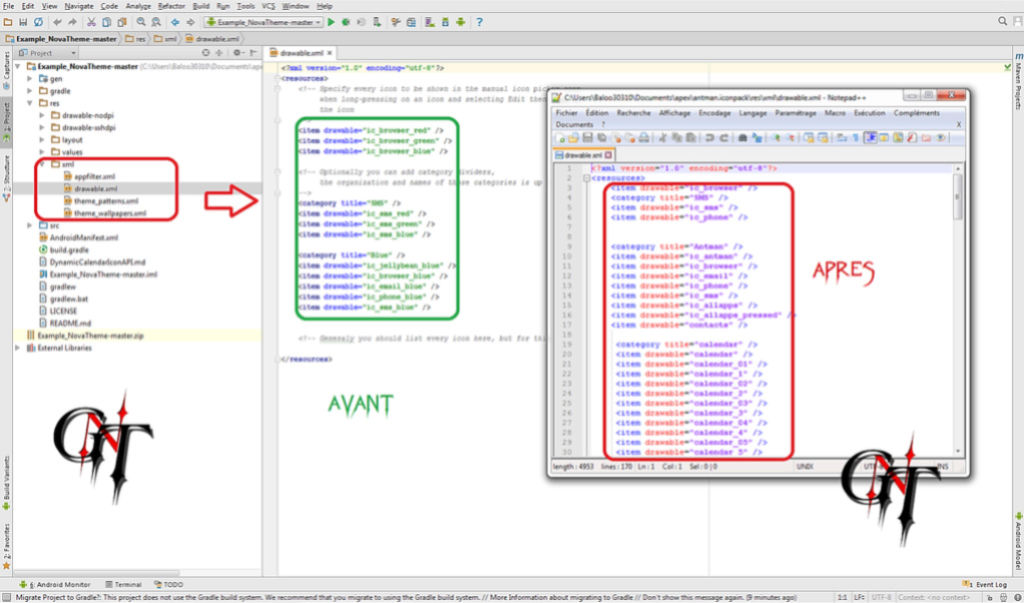Click the Redo icon in Notepad++ toolbar
This screenshot has width=1024, height=603.
[724, 138]
